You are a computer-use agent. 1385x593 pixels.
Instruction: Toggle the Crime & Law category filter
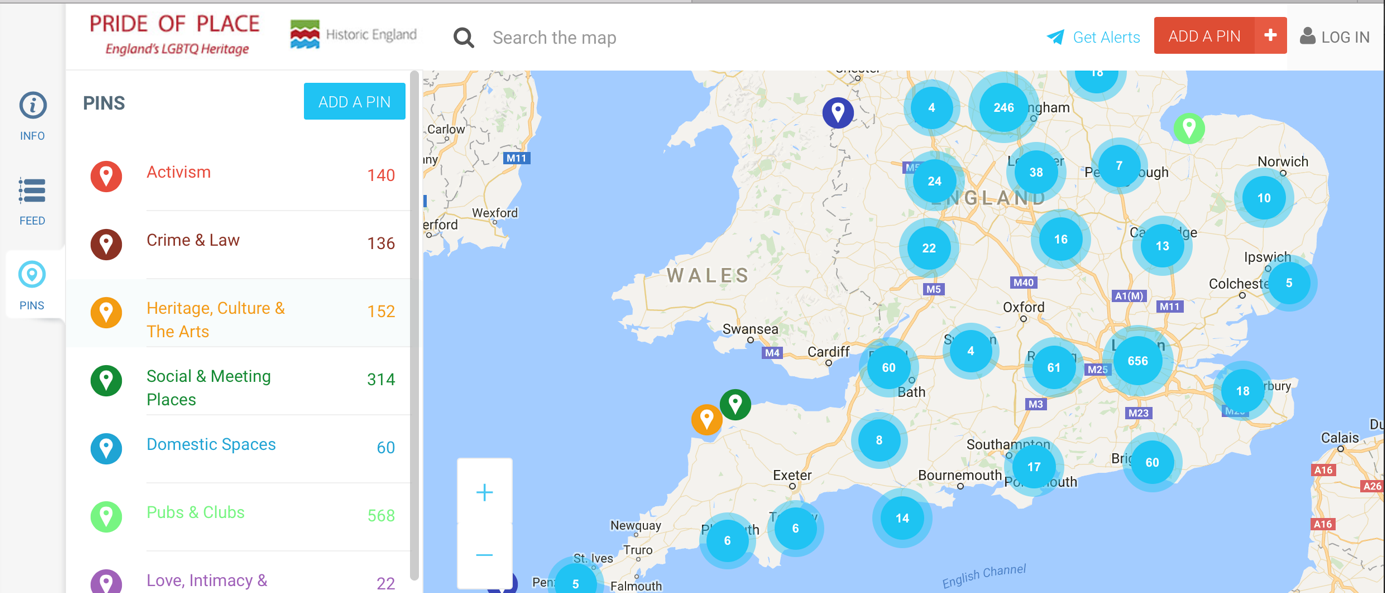pos(193,241)
